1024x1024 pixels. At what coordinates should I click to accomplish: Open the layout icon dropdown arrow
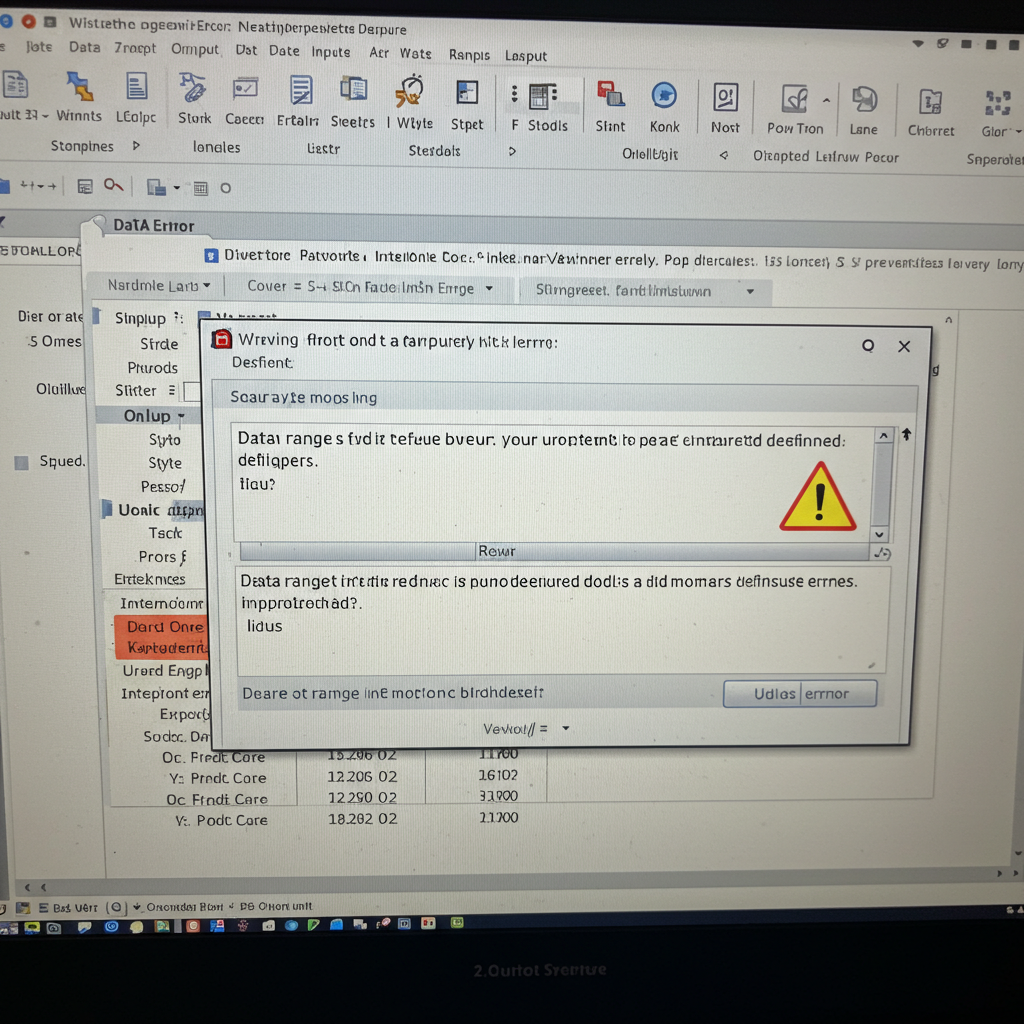point(176,188)
